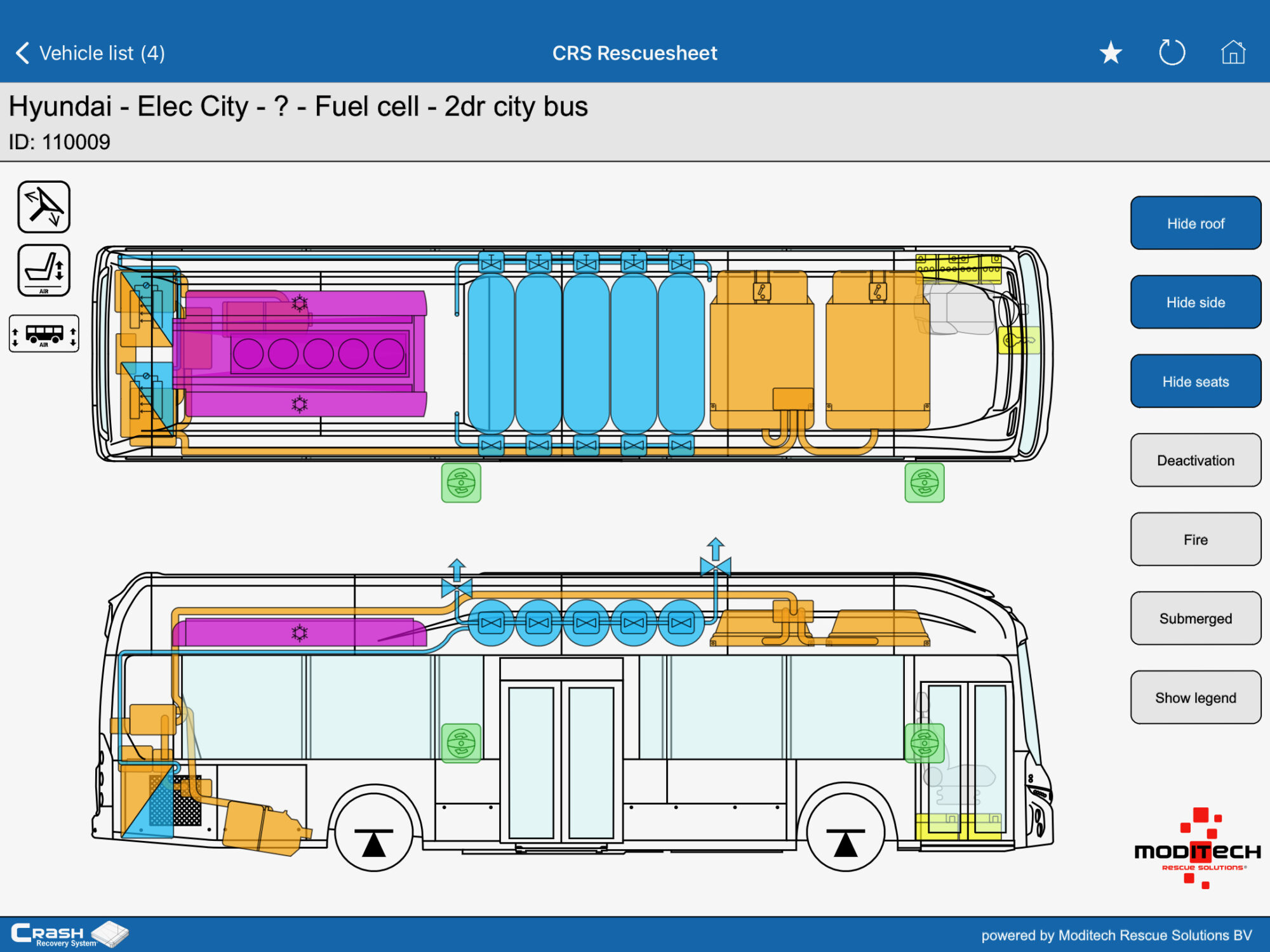The width and height of the screenshot is (1270, 952).
Task: Expand the Show legend panel
Action: coord(1195,697)
